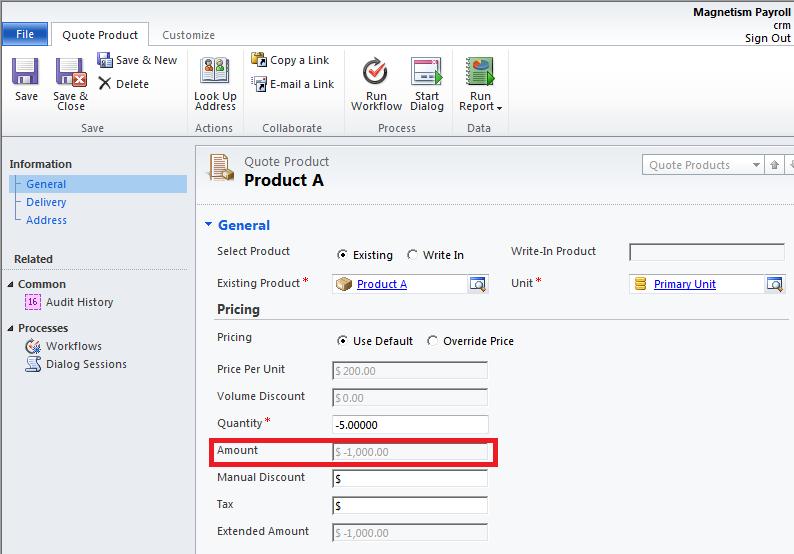Click the Run Workflow icon

(376, 73)
